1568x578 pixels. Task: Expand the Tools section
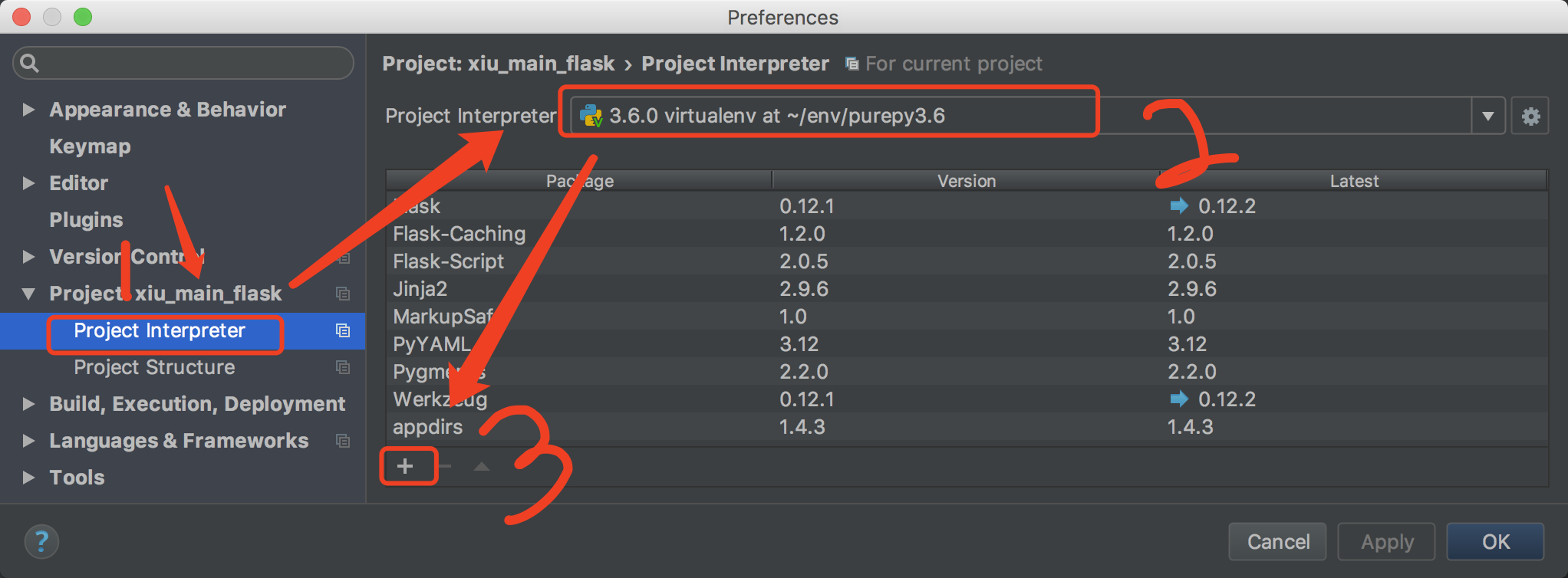pyautogui.click(x=29, y=478)
